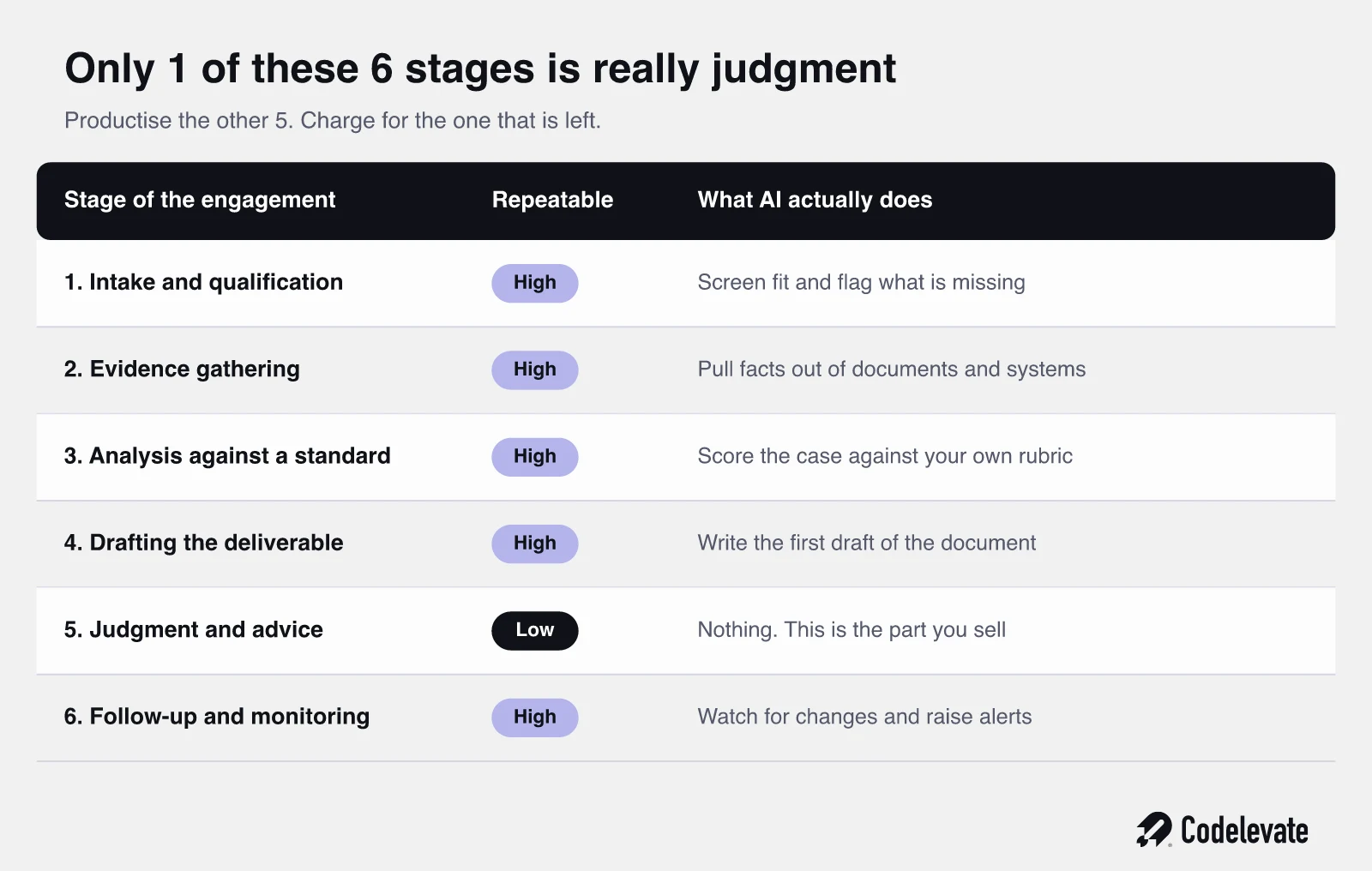
Task: Click the 'What AI actually does' header
Action: (815, 200)
